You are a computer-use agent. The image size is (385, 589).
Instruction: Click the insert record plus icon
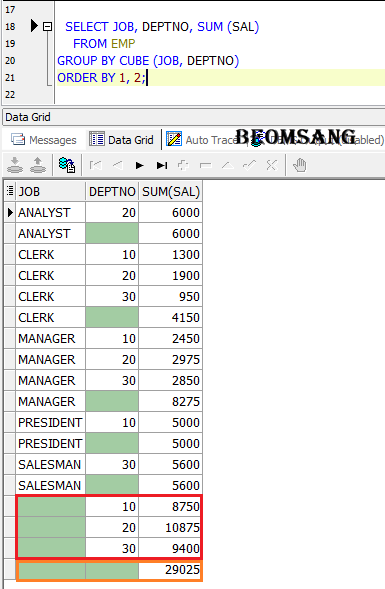183,165
